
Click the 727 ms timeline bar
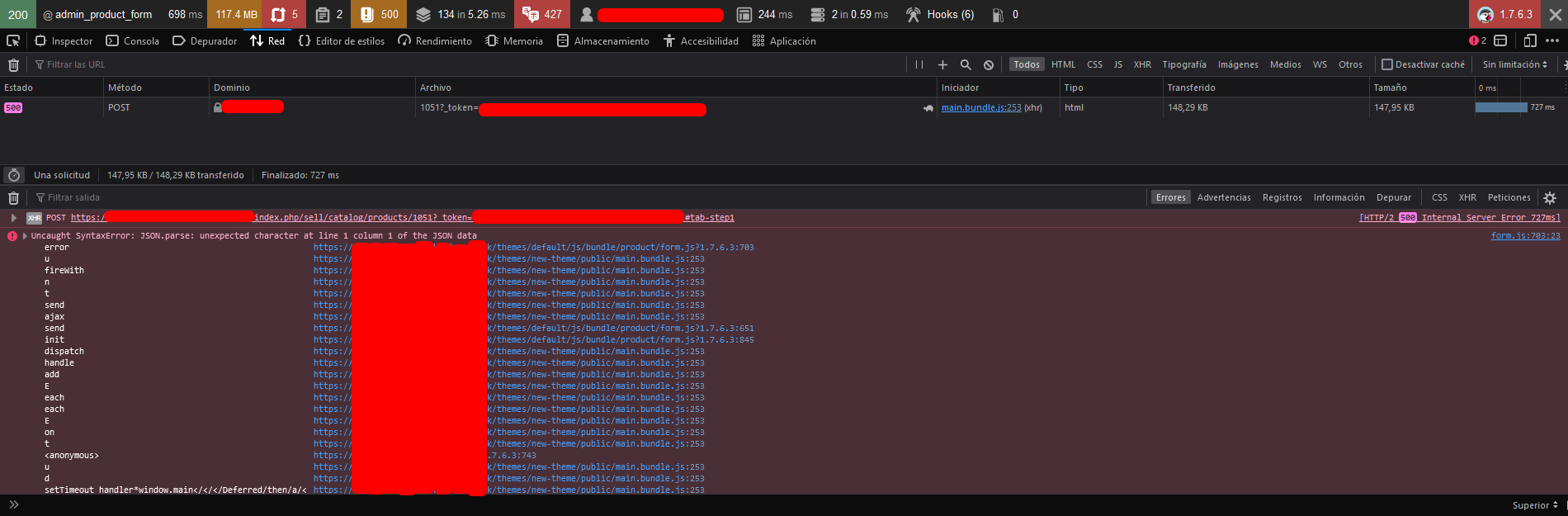pos(1501,107)
